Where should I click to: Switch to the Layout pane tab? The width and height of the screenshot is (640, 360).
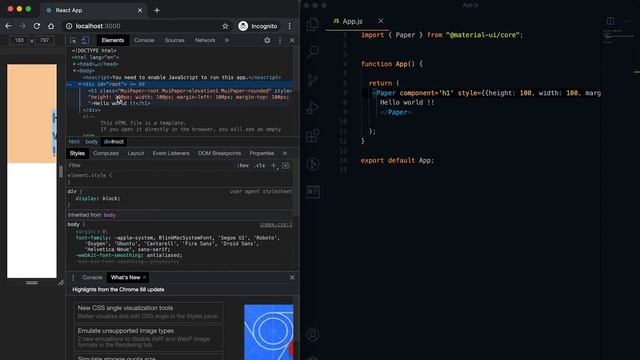click(x=136, y=153)
